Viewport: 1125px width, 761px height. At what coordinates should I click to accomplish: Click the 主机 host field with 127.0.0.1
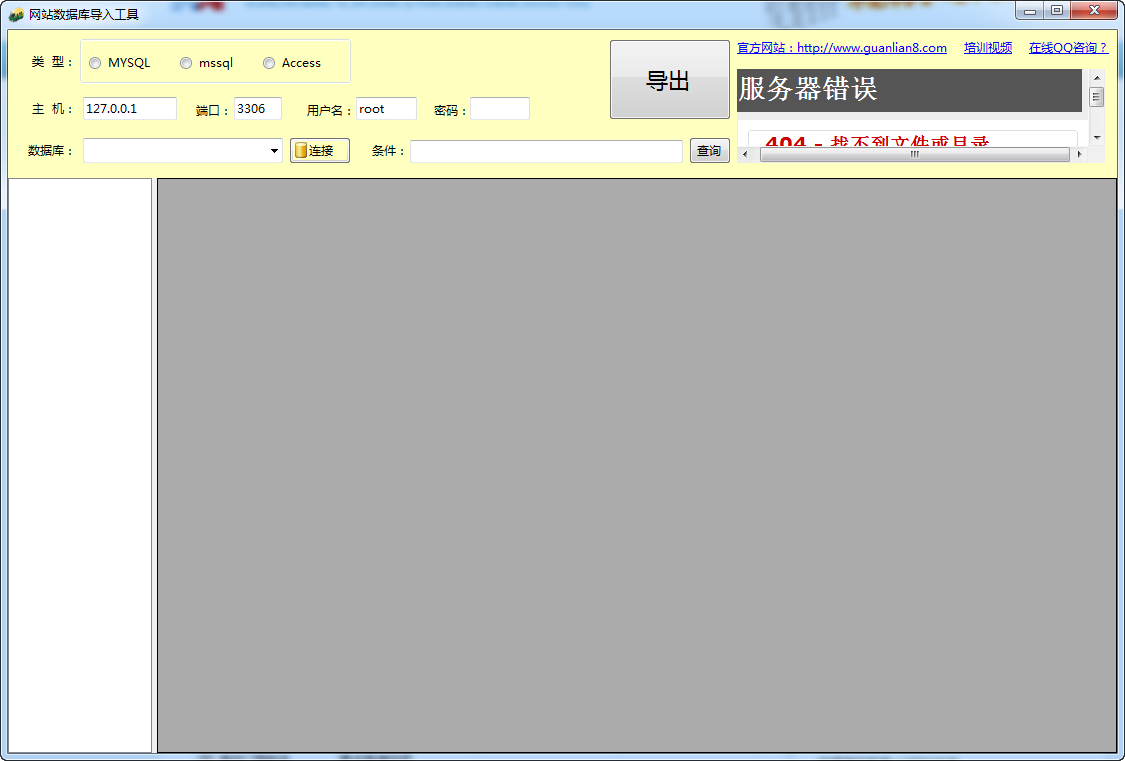pyautogui.click(x=130, y=109)
